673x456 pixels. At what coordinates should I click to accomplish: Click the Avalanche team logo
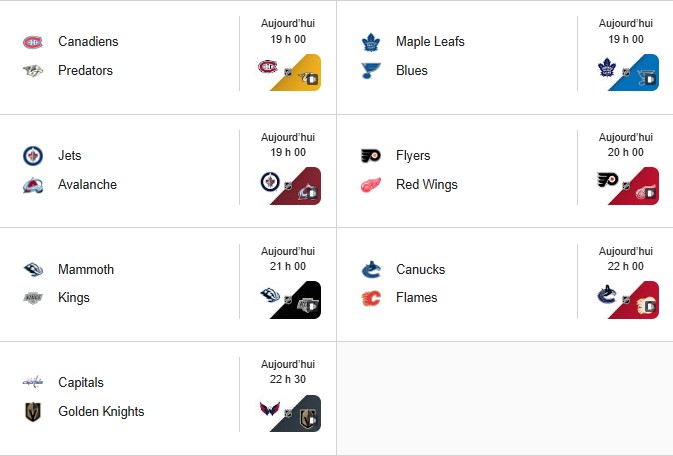tap(33, 185)
